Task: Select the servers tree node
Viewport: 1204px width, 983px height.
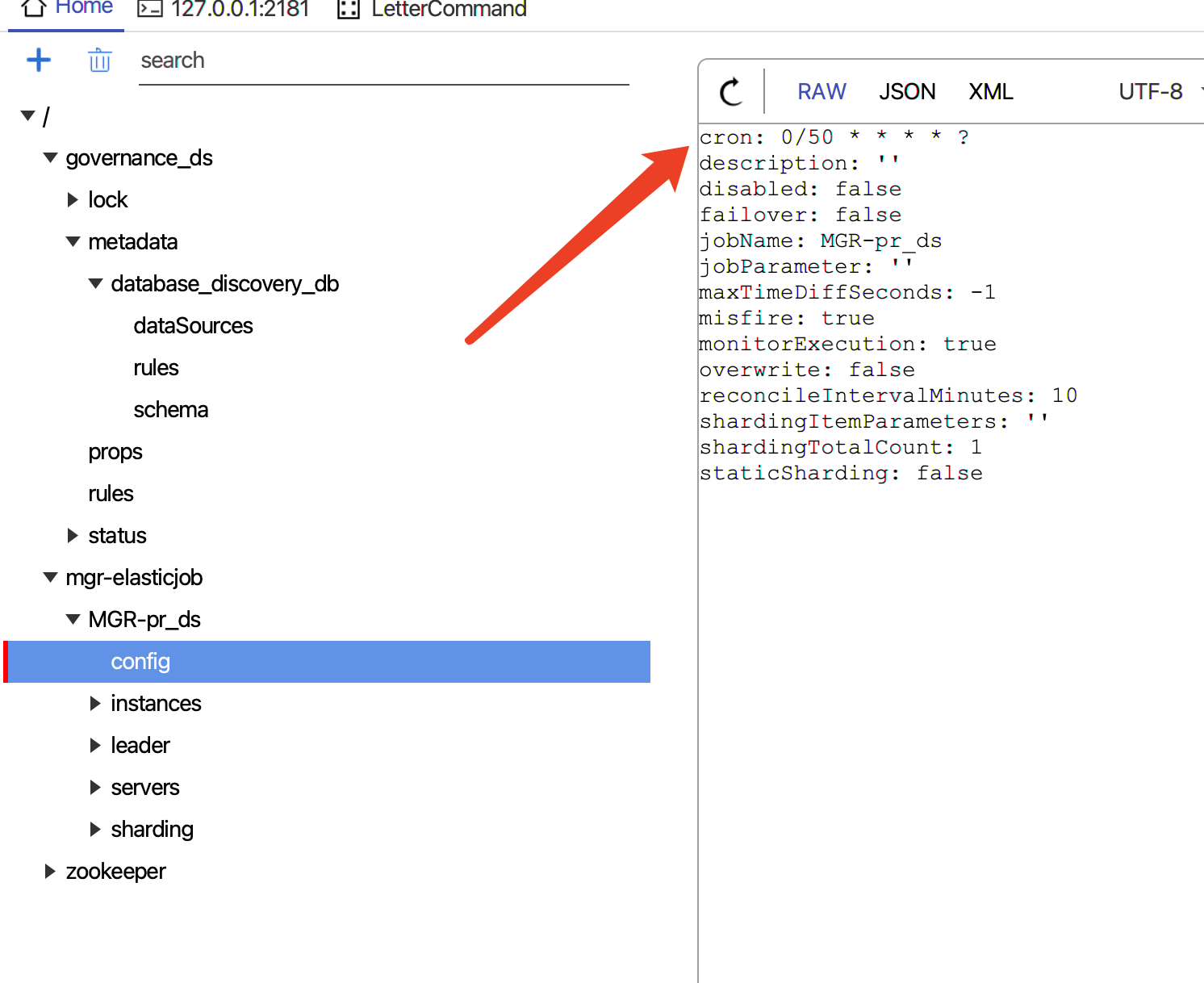Action: [x=145, y=787]
